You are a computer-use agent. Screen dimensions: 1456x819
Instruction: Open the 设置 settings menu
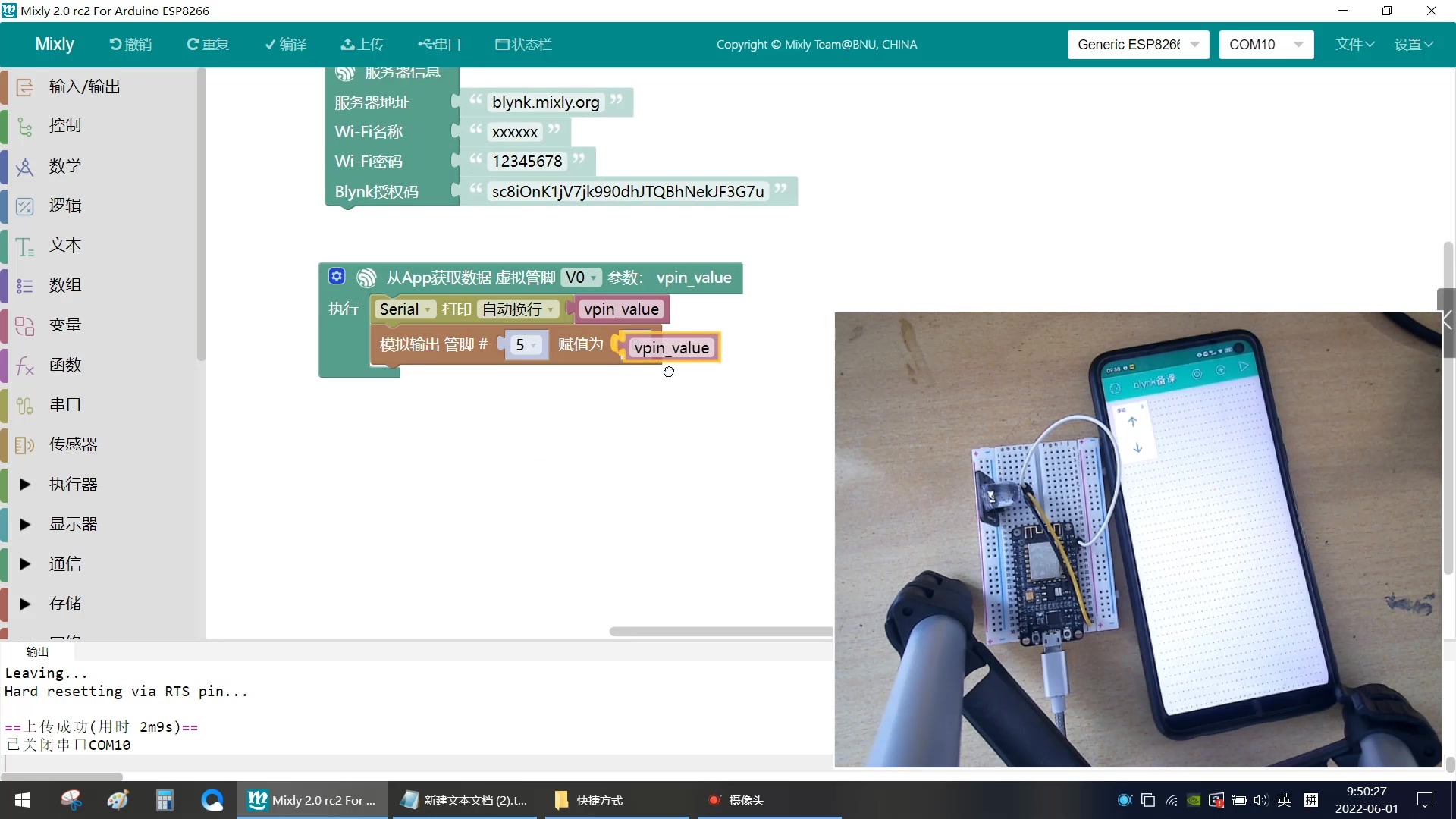point(1414,44)
